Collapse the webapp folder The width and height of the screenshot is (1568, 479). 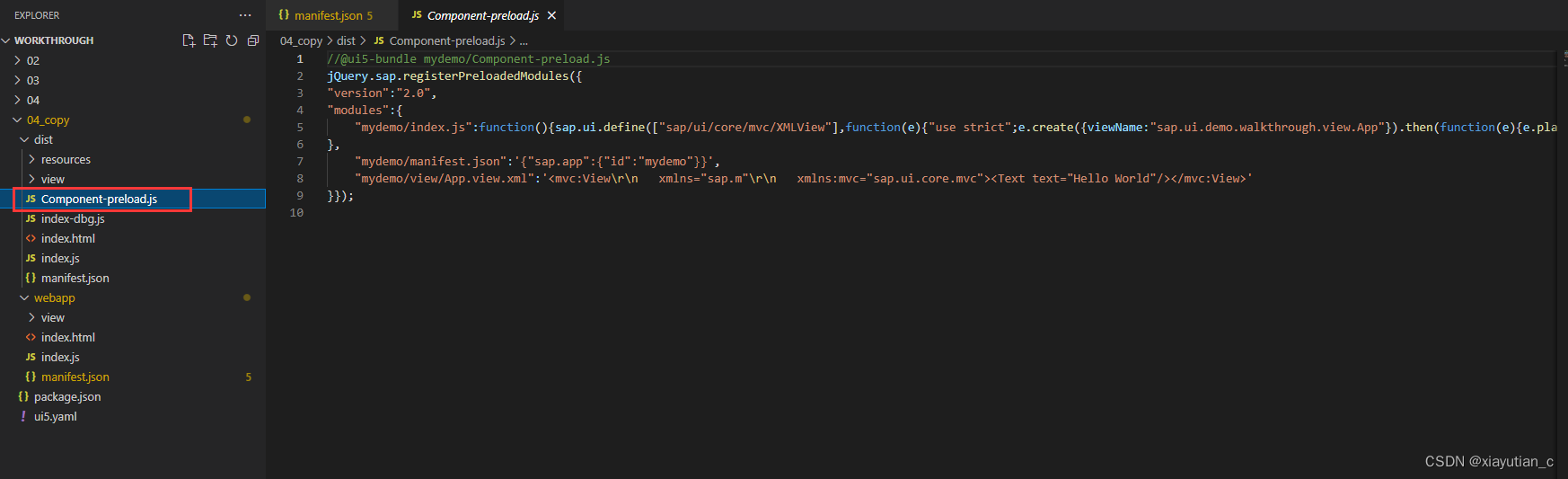coord(24,297)
